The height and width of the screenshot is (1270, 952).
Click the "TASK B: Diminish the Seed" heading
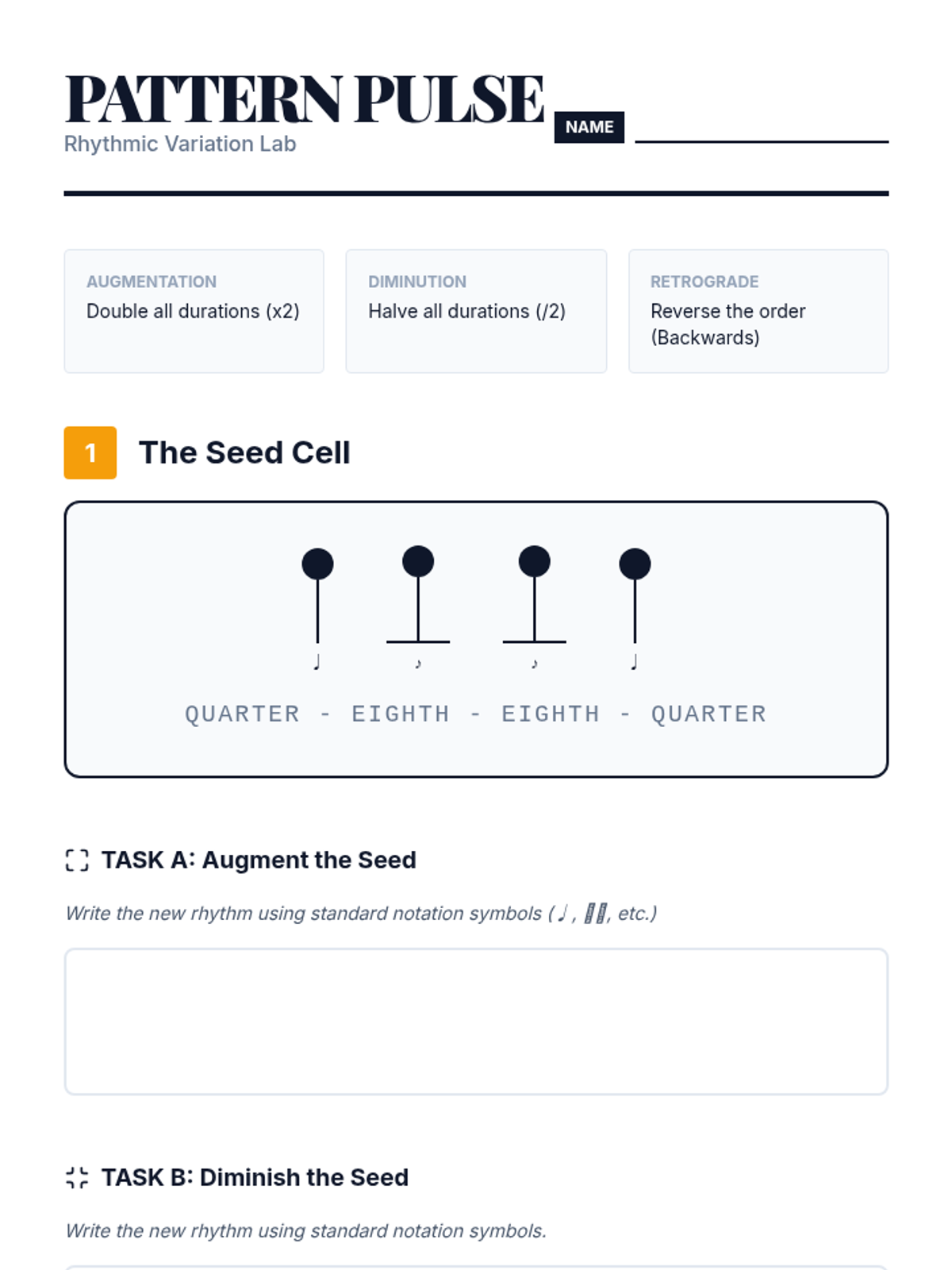(255, 1177)
